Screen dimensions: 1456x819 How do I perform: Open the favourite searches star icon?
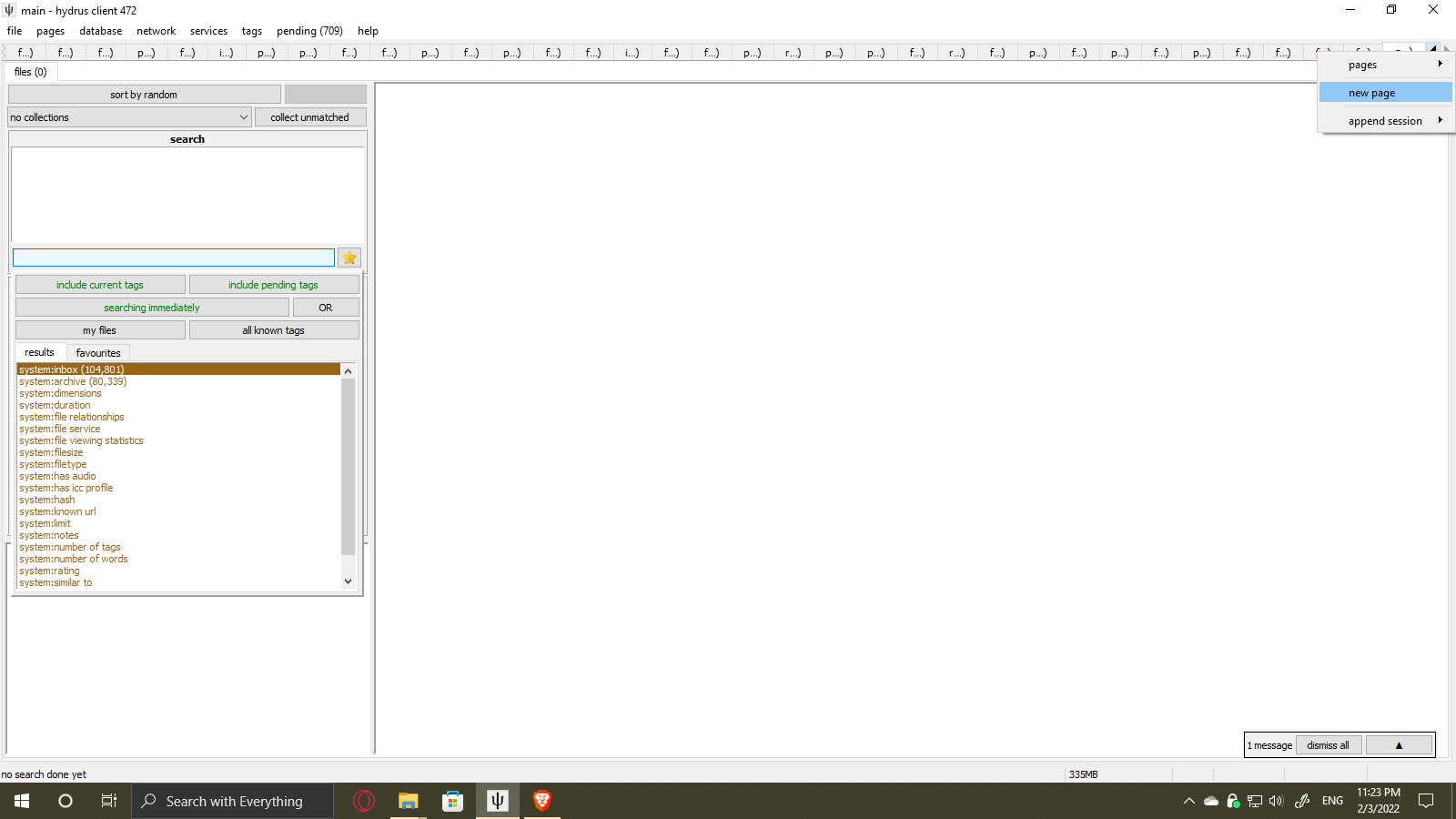click(349, 258)
